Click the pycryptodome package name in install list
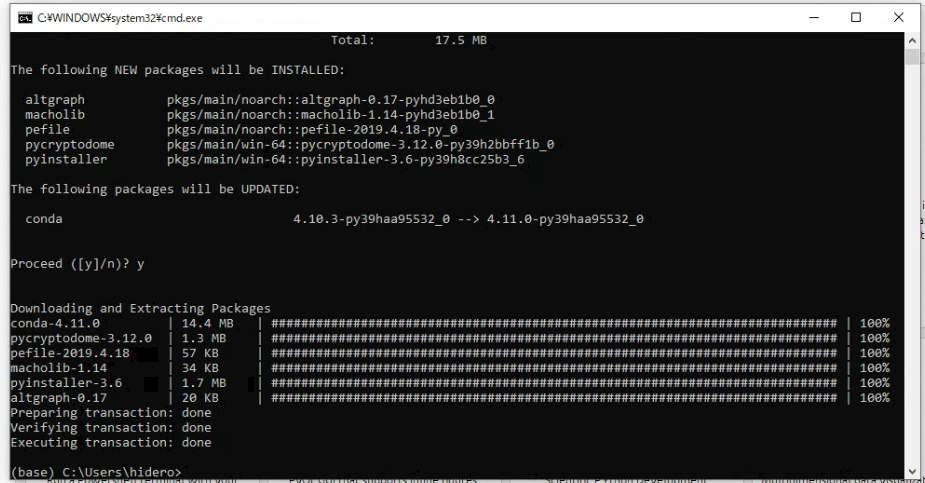Viewport: 925px width, 483px height. click(x=70, y=144)
